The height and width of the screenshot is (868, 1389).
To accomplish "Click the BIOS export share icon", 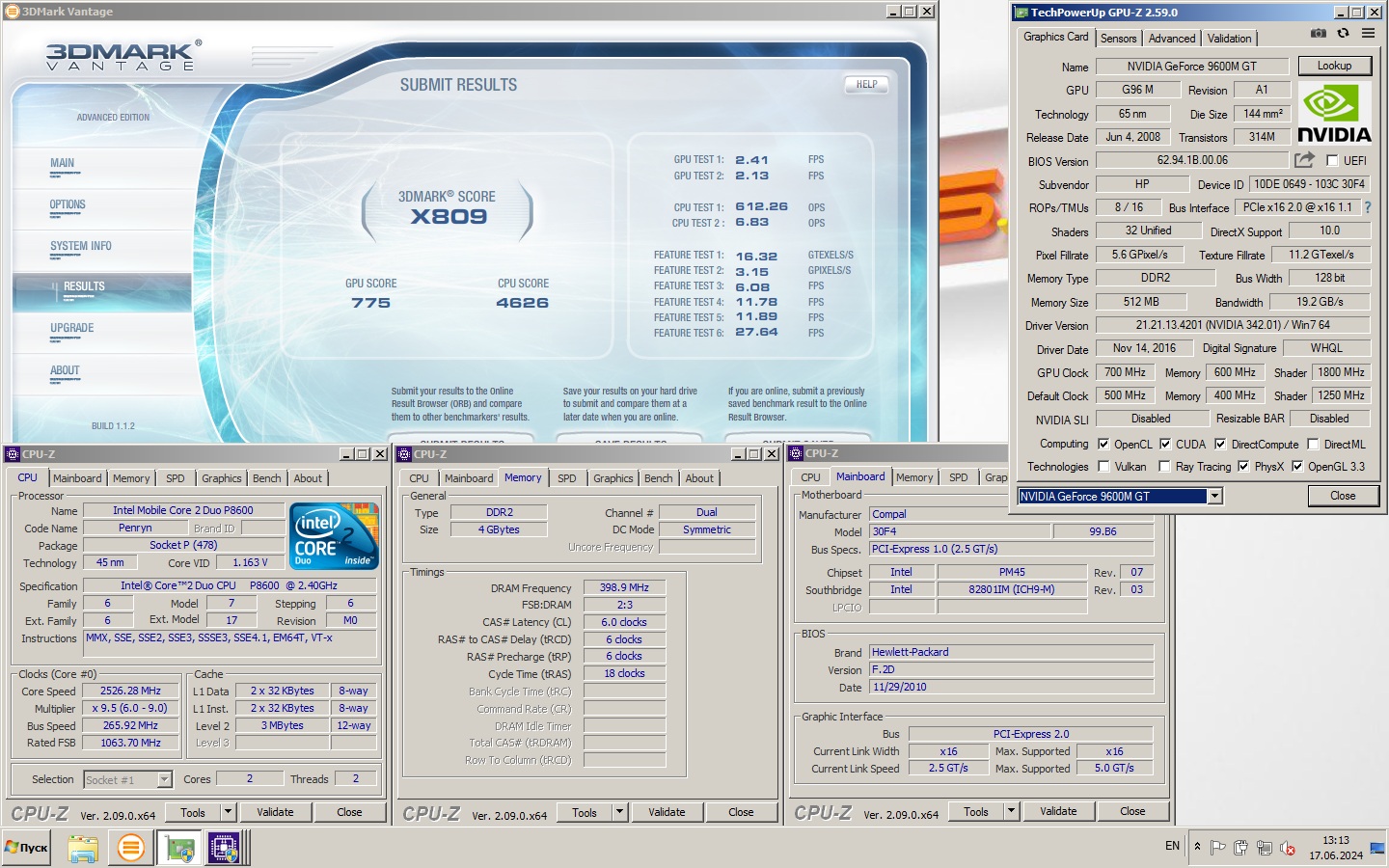I will click(x=1304, y=159).
